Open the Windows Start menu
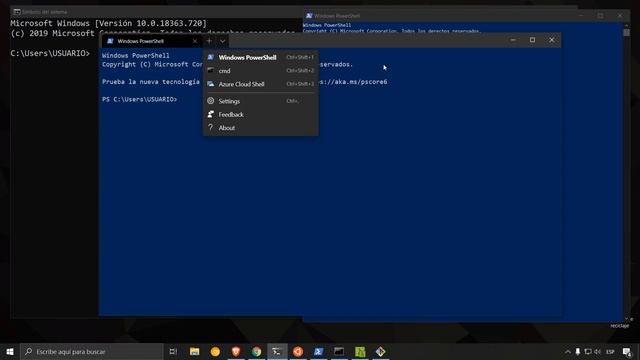The image size is (640, 360). 10,351
